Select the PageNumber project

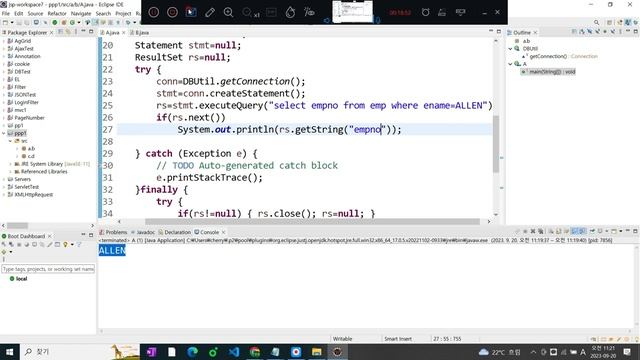pos(29,118)
